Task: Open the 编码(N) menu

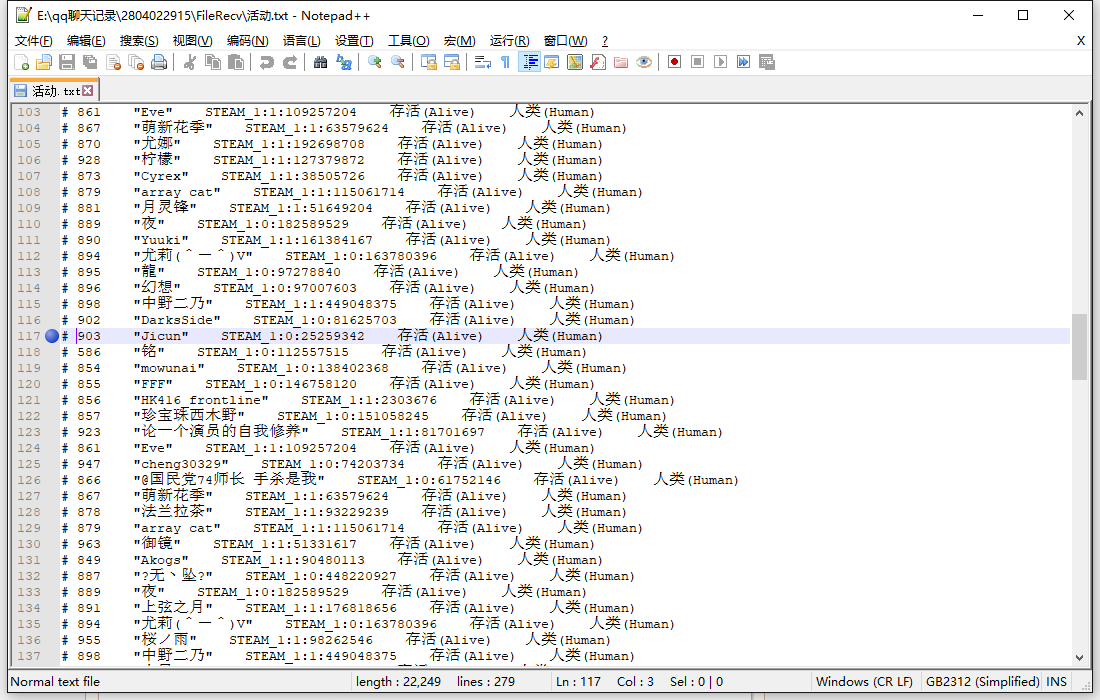Action: (248, 41)
